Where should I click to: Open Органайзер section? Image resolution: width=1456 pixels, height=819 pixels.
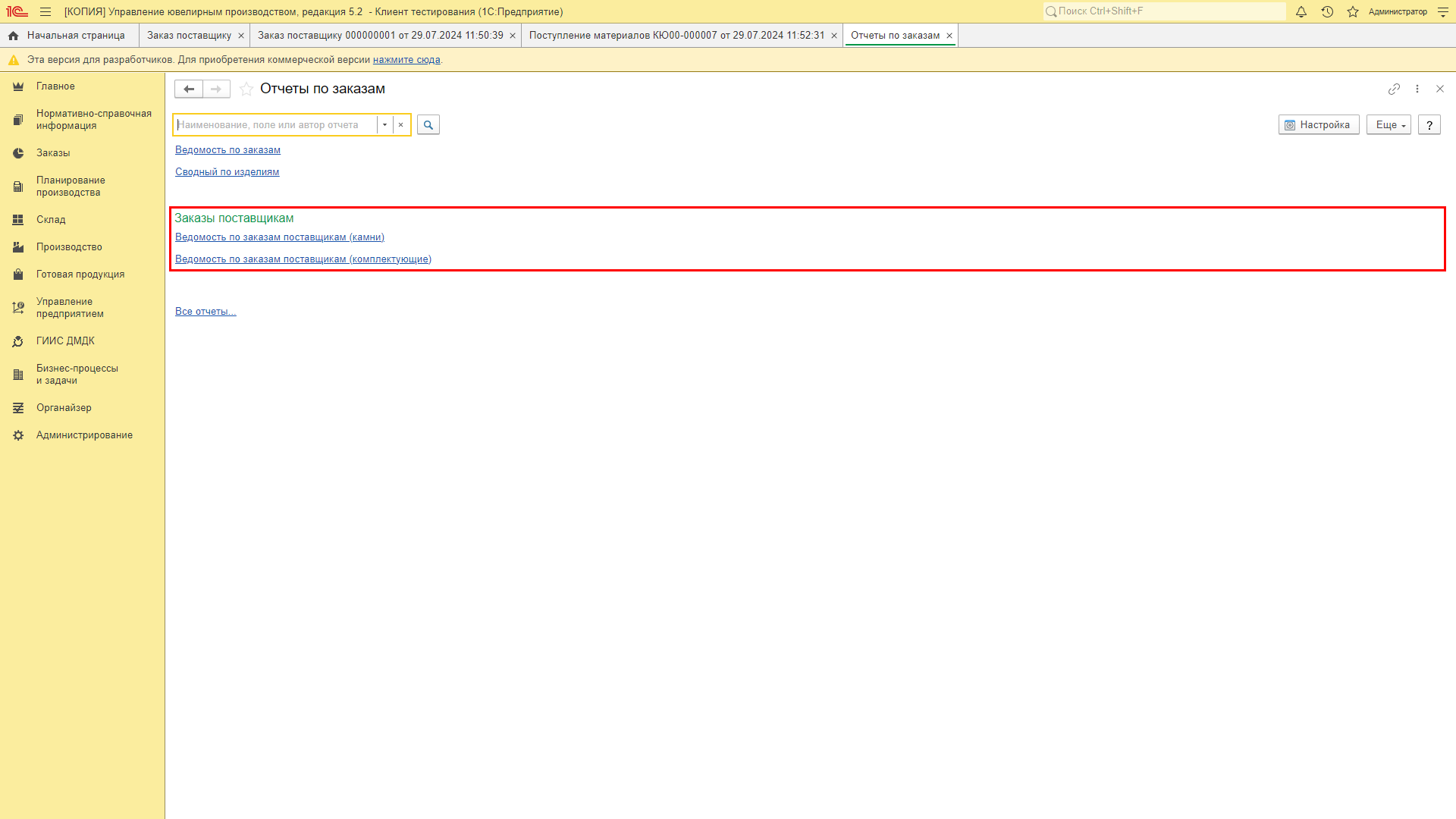click(82, 408)
